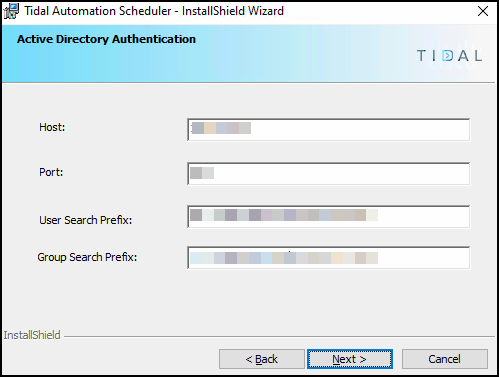Image resolution: width=499 pixels, height=377 pixels.
Task: Click the Port: label text
Action: coord(51,172)
